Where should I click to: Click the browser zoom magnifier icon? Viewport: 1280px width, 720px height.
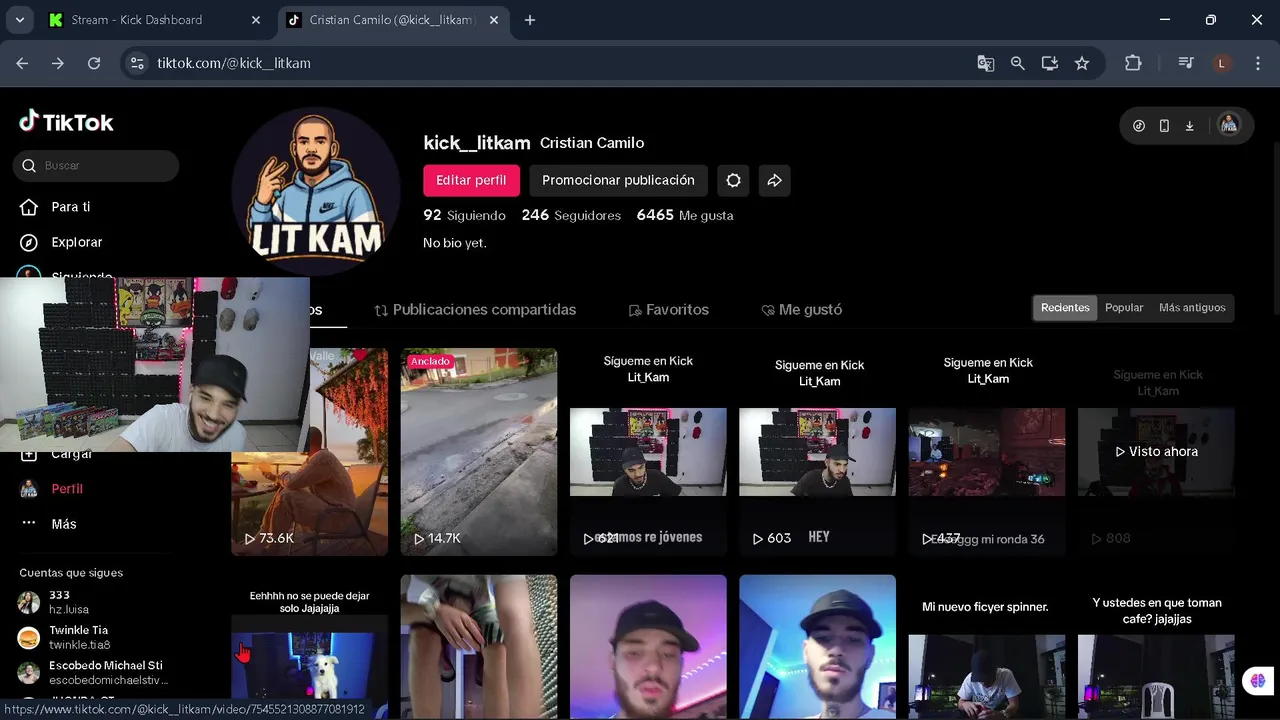[x=1018, y=63]
